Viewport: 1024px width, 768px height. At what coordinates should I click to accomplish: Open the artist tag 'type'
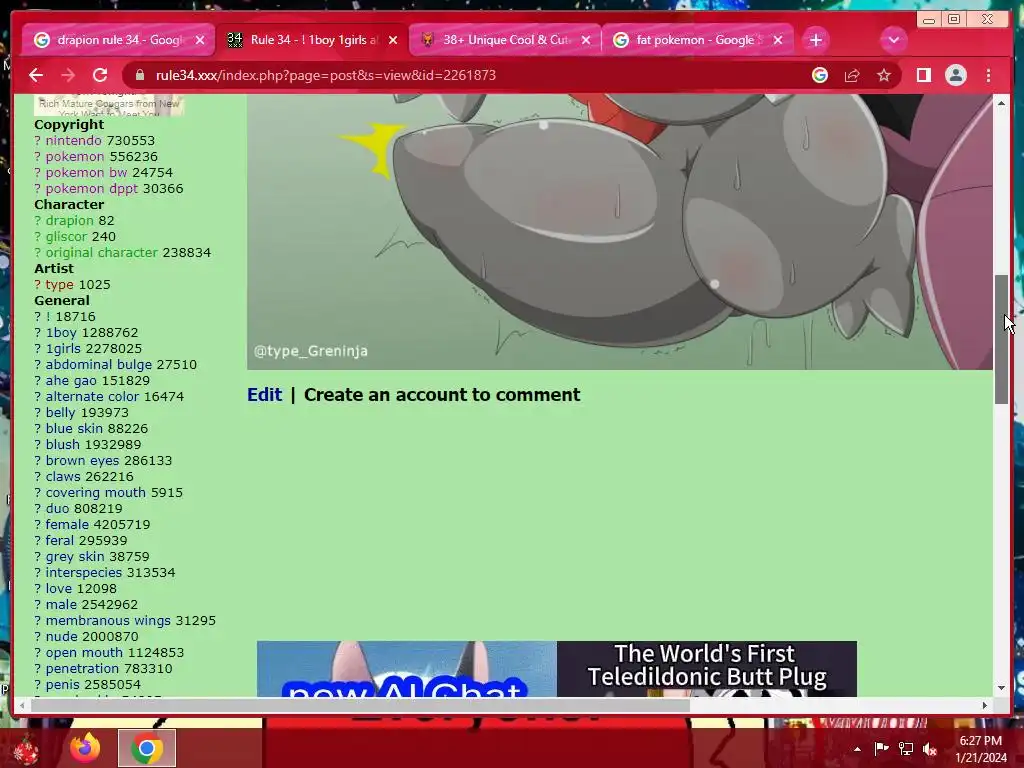[59, 285]
